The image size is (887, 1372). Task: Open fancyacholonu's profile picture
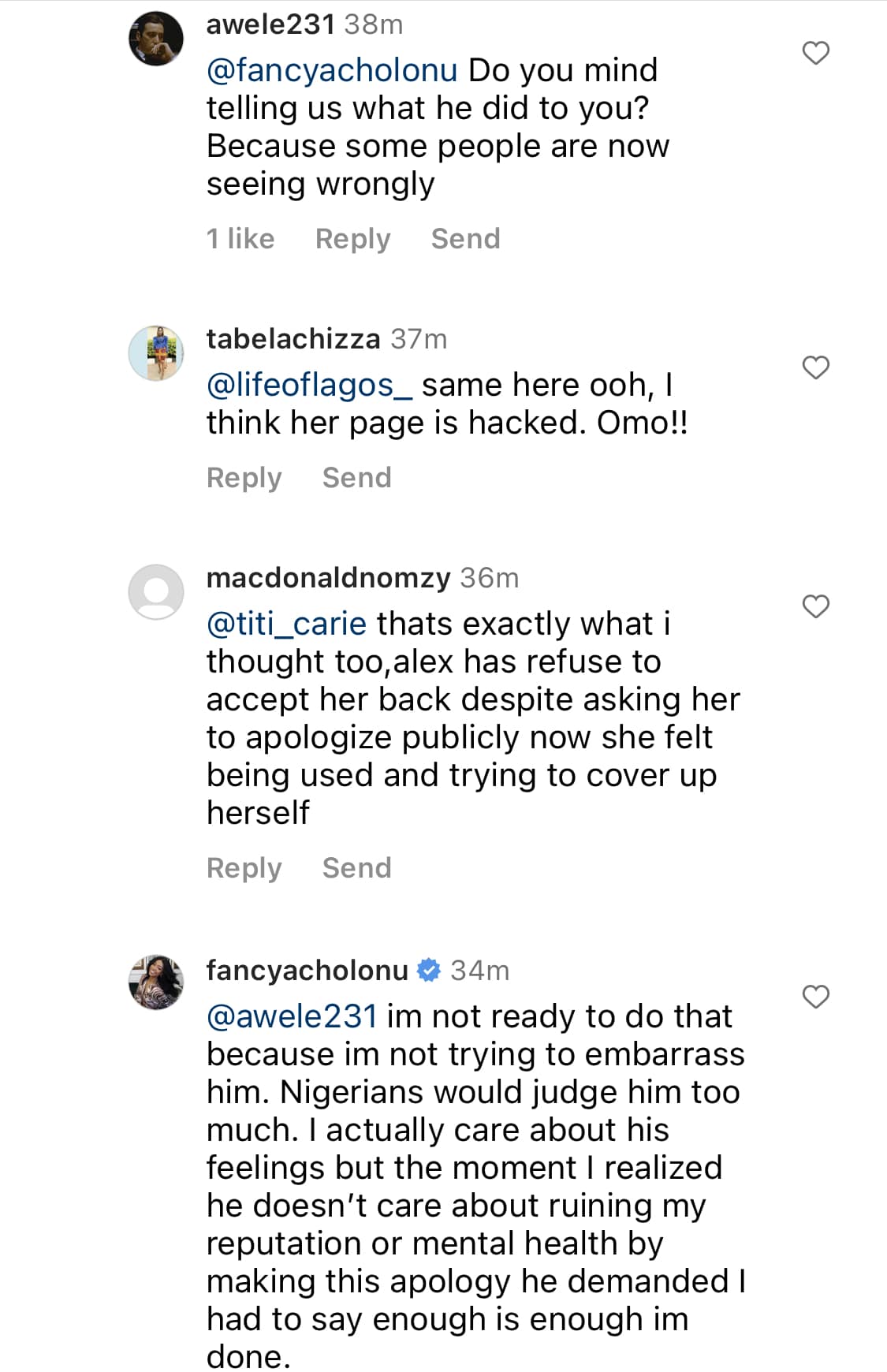156,982
